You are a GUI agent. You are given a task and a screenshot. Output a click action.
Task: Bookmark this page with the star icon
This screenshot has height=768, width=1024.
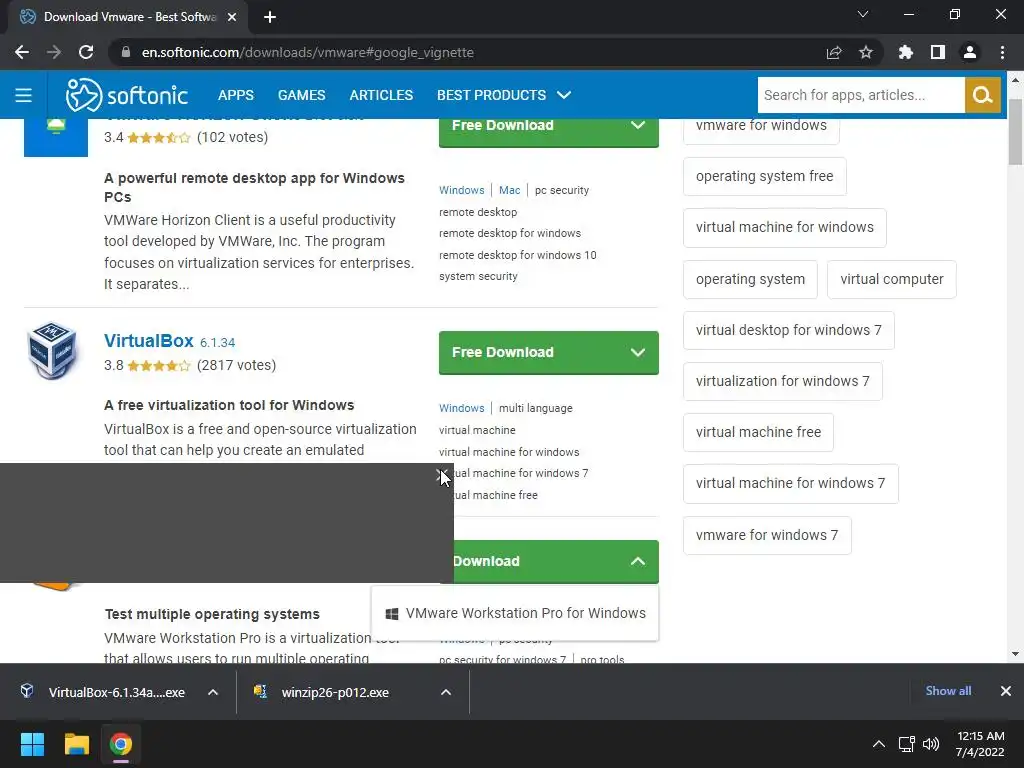point(866,52)
